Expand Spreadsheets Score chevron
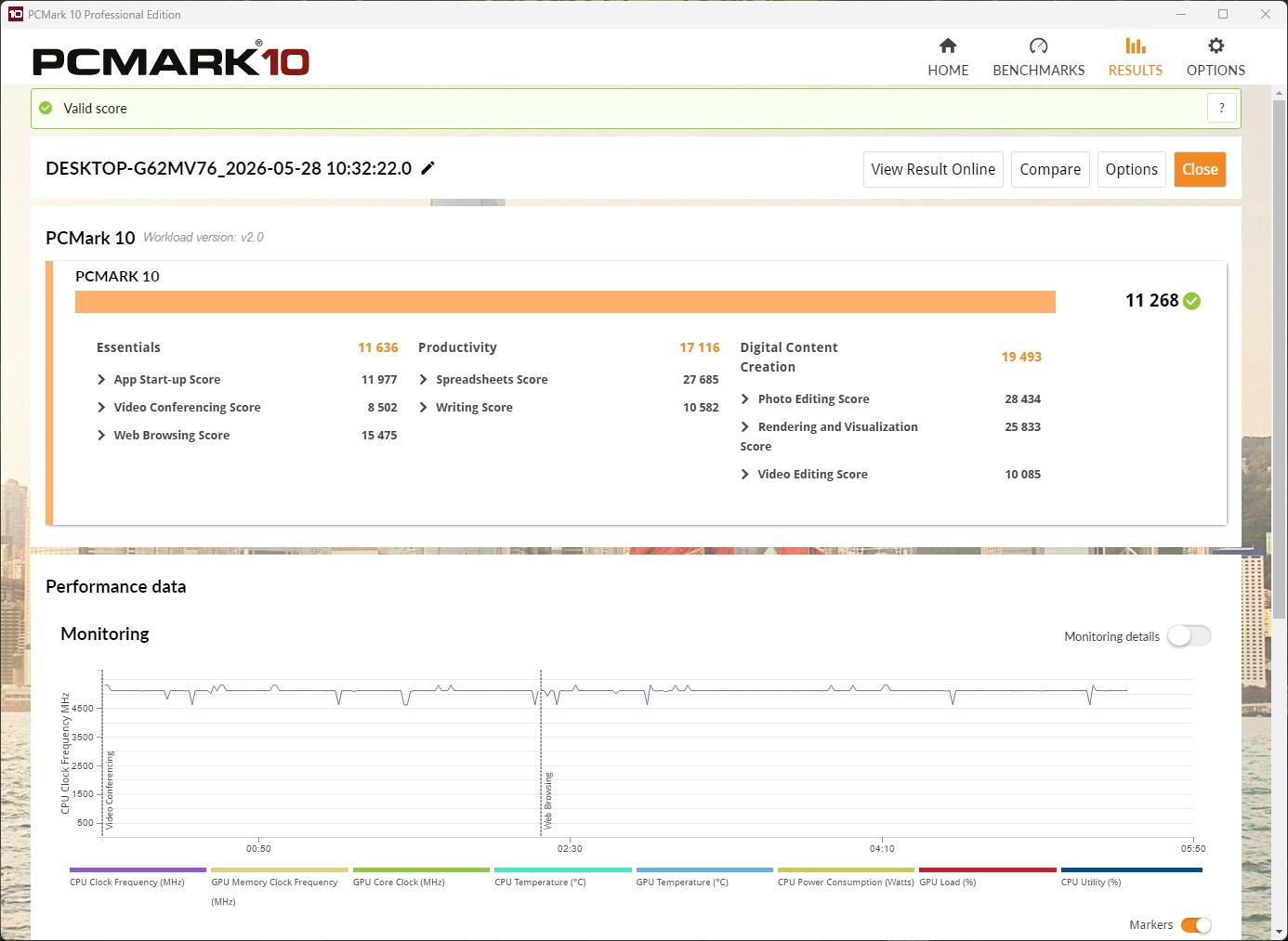This screenshot has height=941, width=1288. point(423,379)
